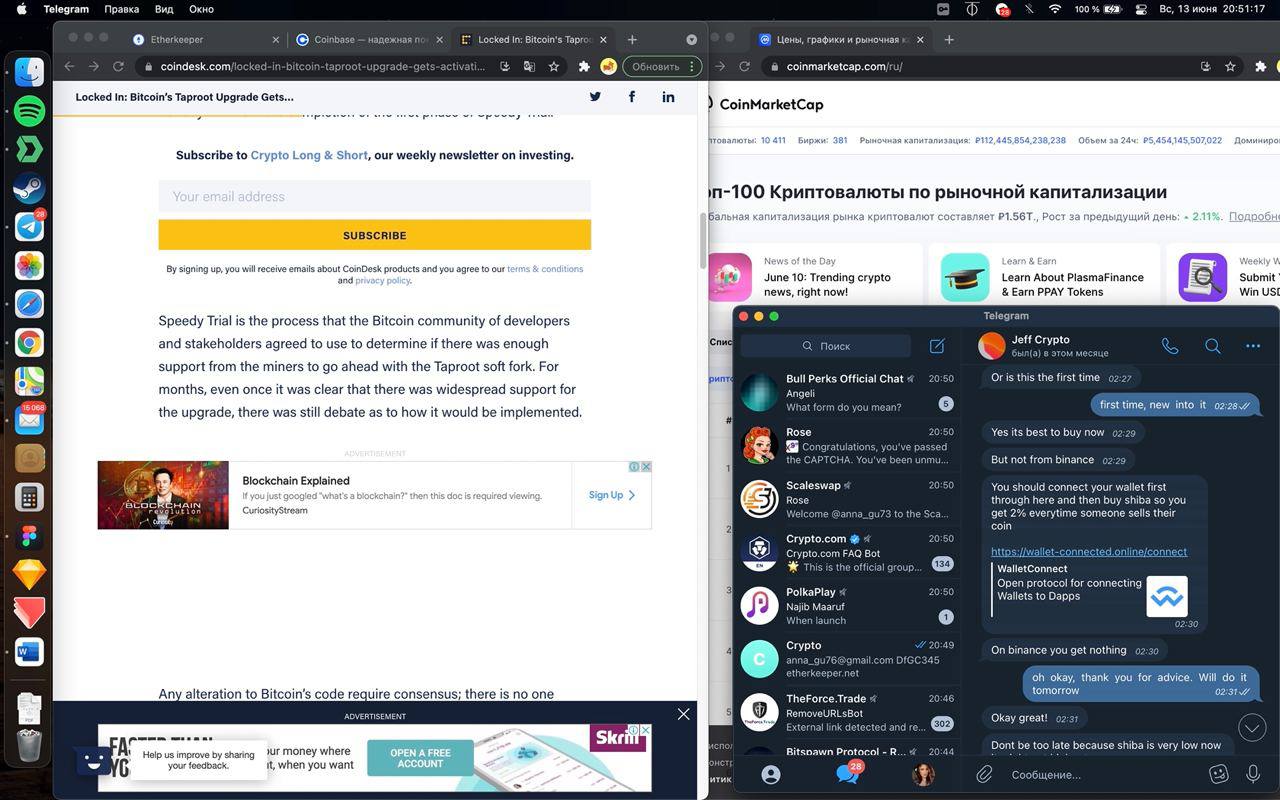The width and height of the screenshot is (1280, 800).
Task: Click the Подробнее link on CoinMarketCap
Action: [x=1254, y=217]
